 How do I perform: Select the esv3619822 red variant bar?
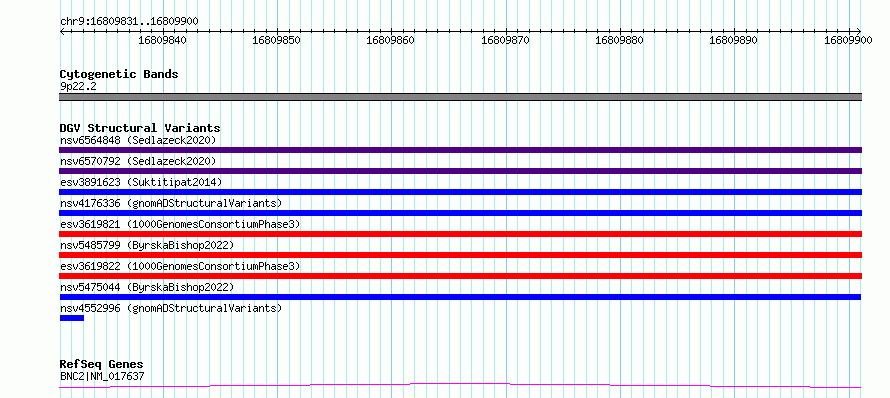(460, 276)
